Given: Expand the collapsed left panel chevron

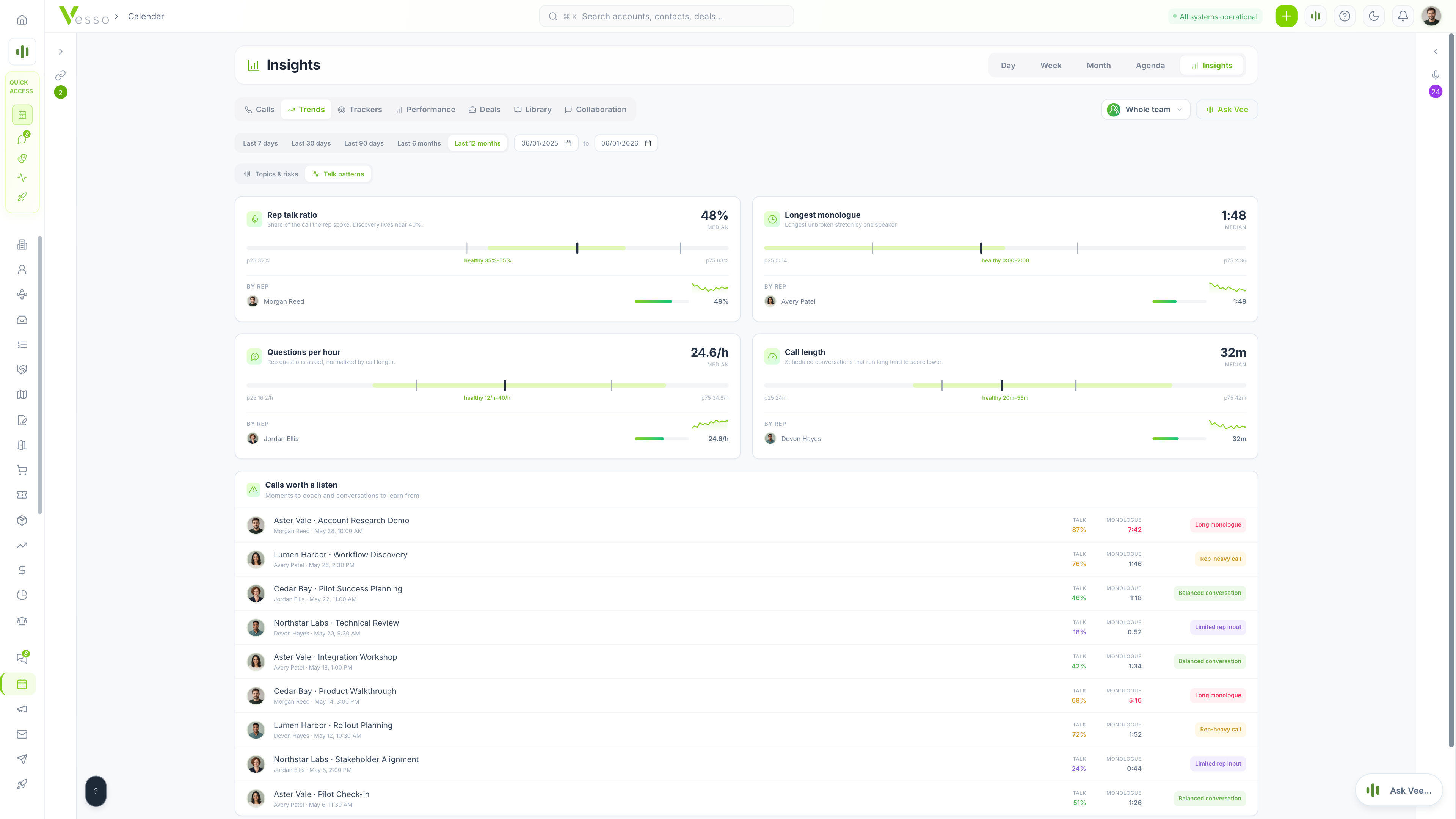Looking at the screenshot, I should 61,52.
